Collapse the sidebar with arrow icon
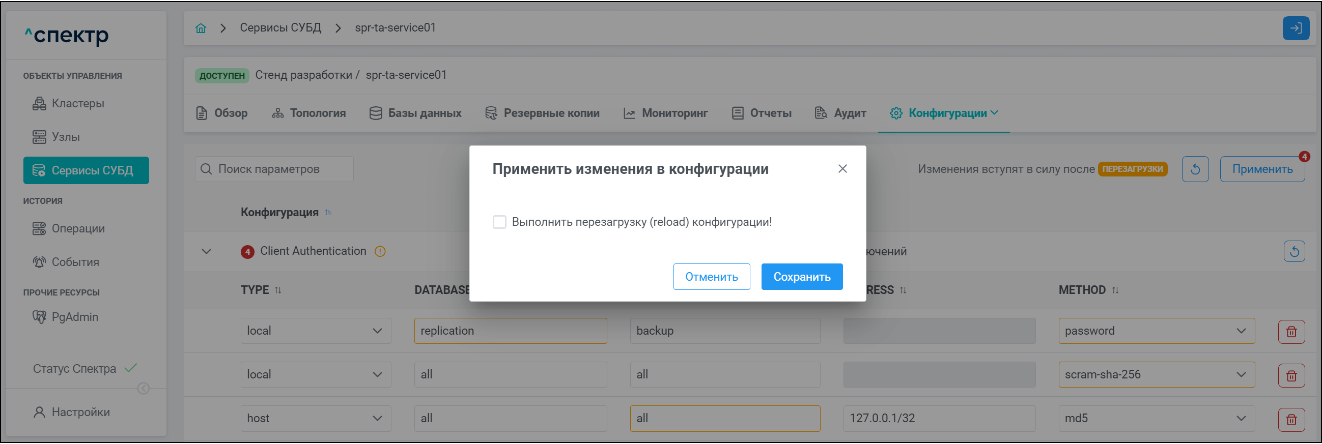Viewport: 1322px width, 444px height. point(143,388)
